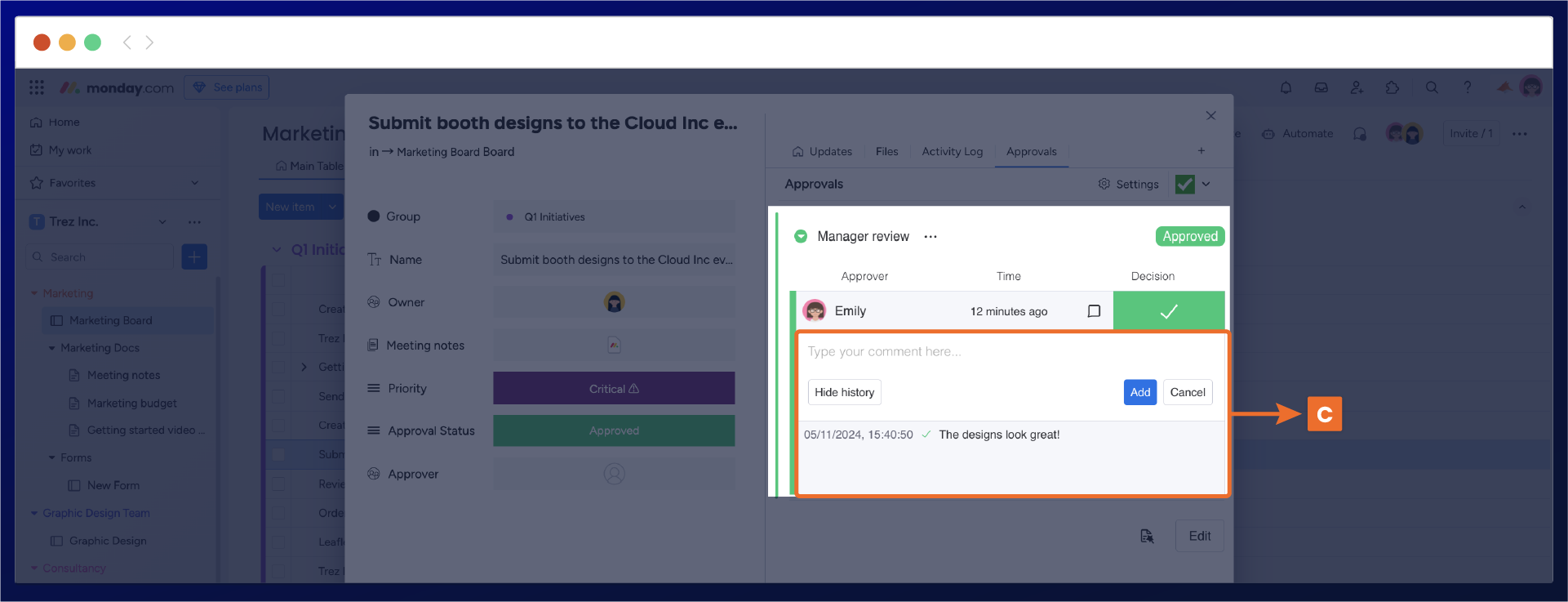Open the apps grid switcher icon

(37, 87)
